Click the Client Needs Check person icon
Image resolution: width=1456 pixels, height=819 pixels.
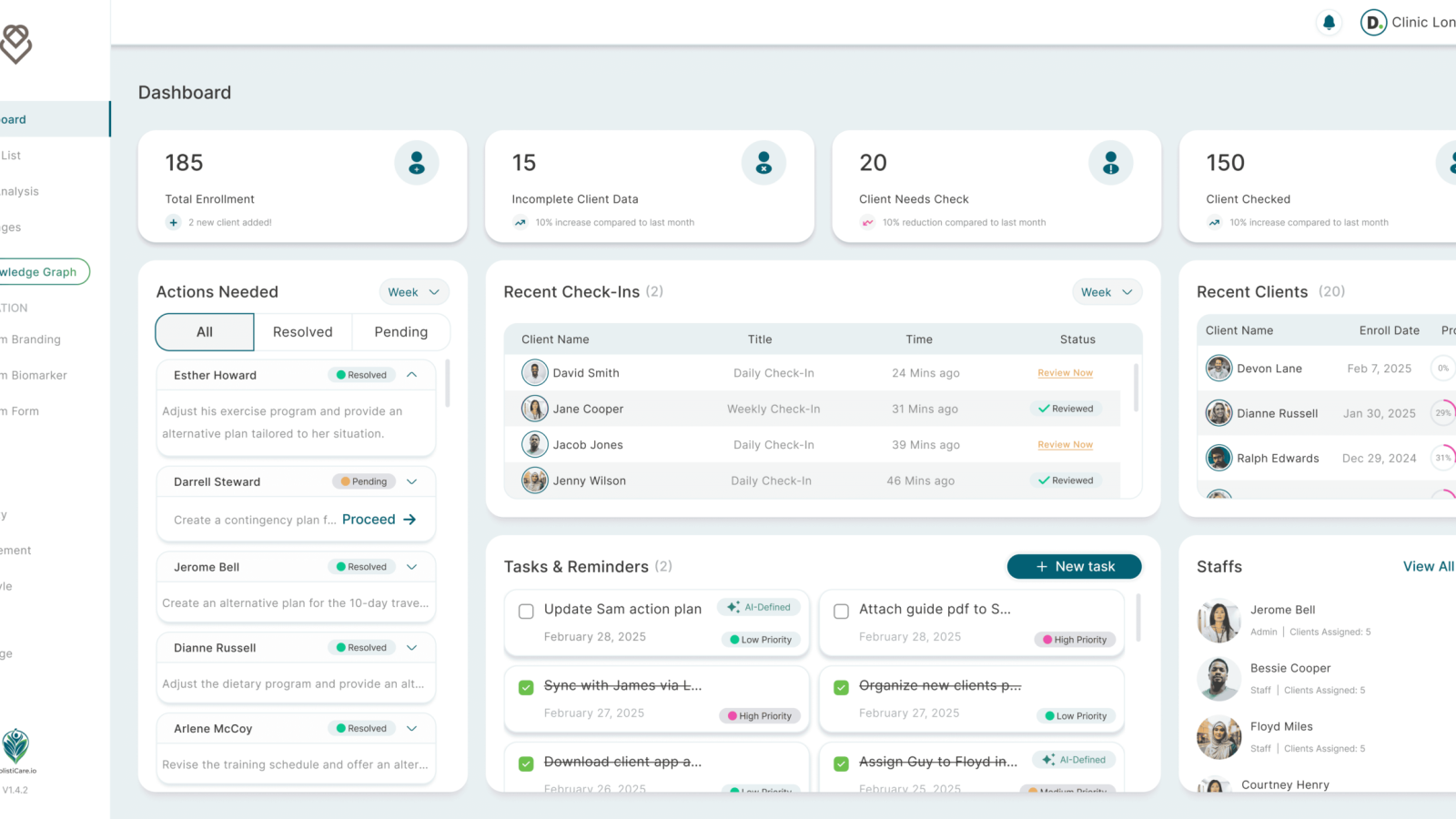pyautogui.click(x=1110, y=163)
